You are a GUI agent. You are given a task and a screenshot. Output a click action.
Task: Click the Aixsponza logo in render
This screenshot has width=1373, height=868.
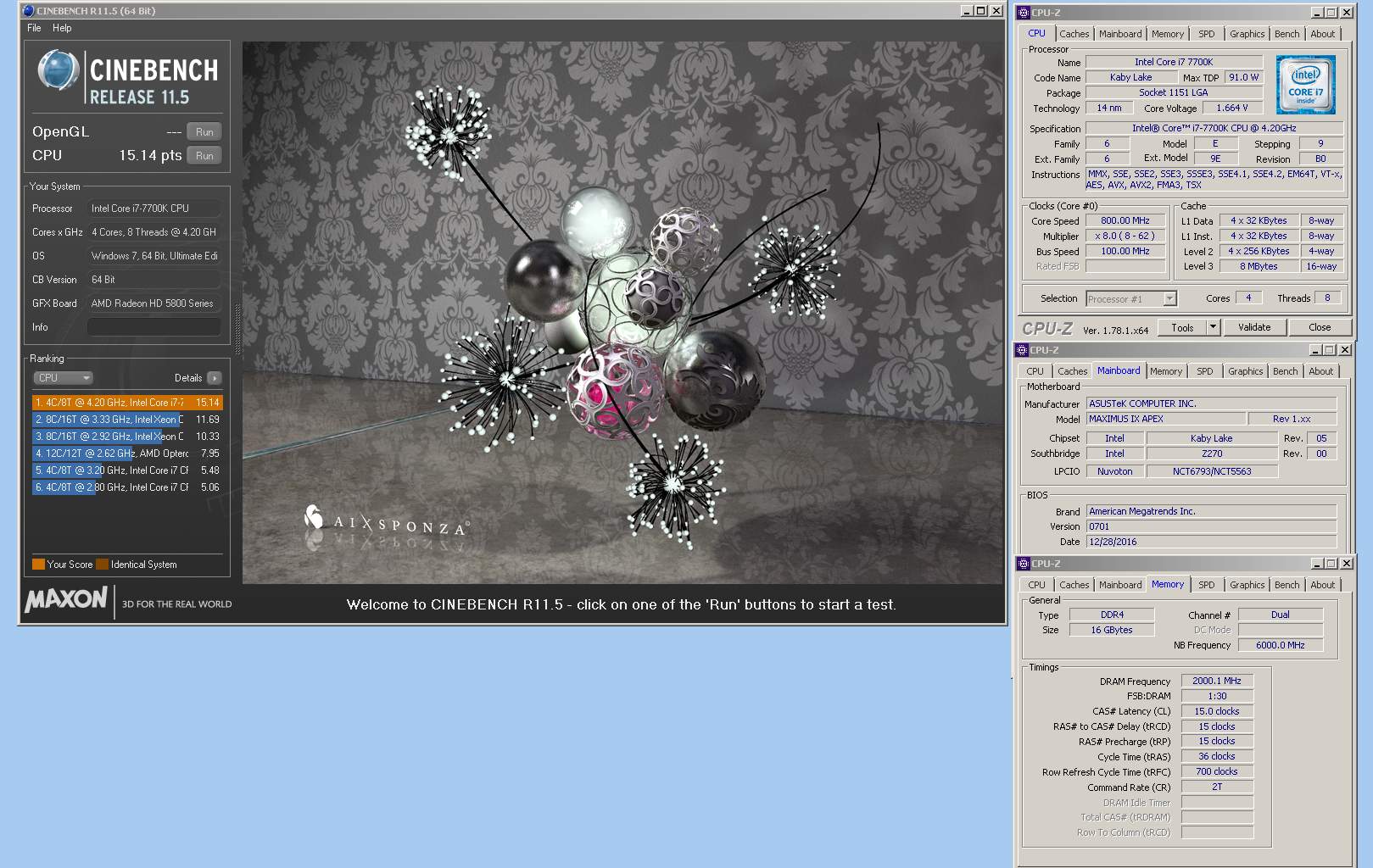tap(386, 522)
